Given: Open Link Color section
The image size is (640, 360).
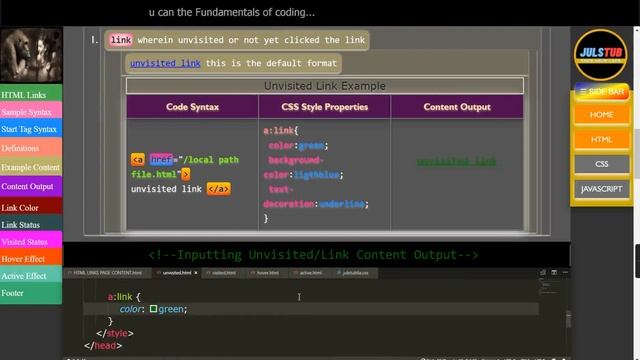Looking at the screenshot, I should [x=31, y=207].
